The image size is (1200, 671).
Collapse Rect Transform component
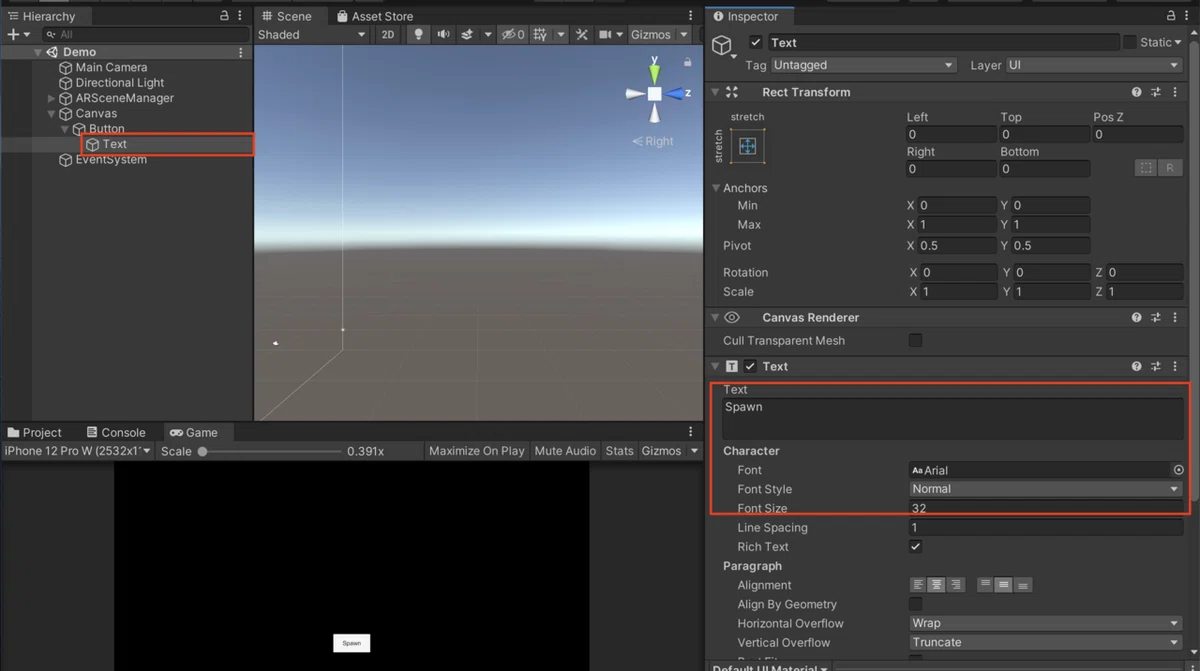pos(715,92)
